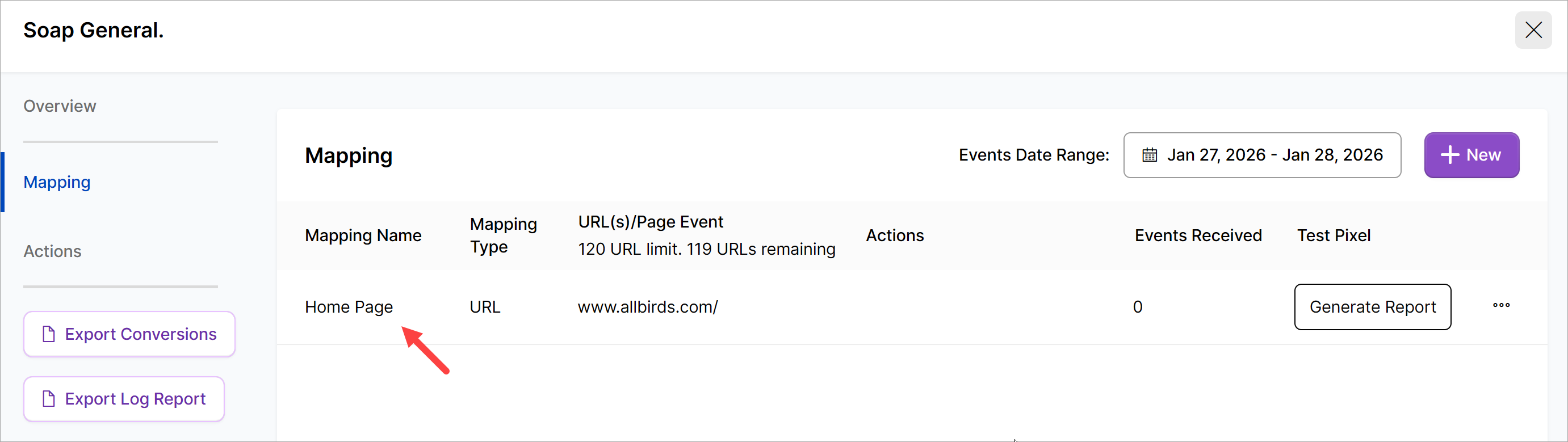Click the www.allbirds.com/ URL entry

click(x=648, y=307)
